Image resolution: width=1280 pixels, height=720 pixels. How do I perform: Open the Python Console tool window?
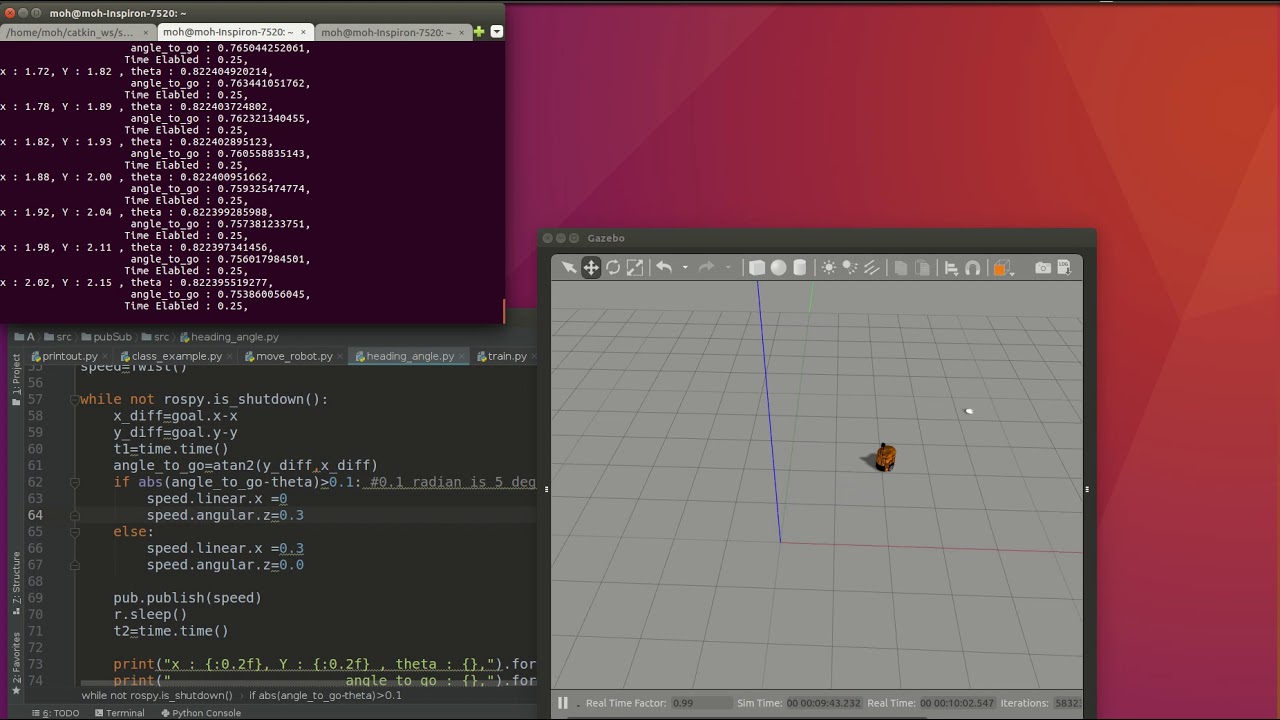tap(200, 713)
